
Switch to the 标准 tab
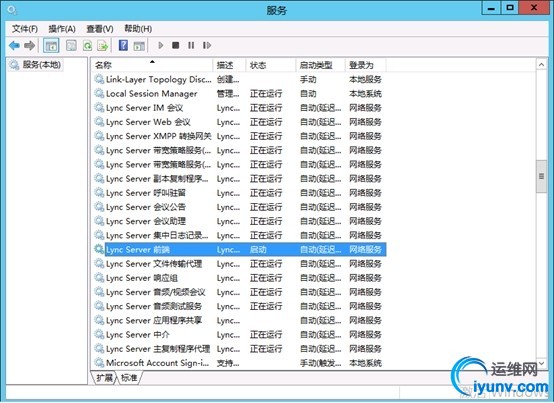[x=129, y=378]
